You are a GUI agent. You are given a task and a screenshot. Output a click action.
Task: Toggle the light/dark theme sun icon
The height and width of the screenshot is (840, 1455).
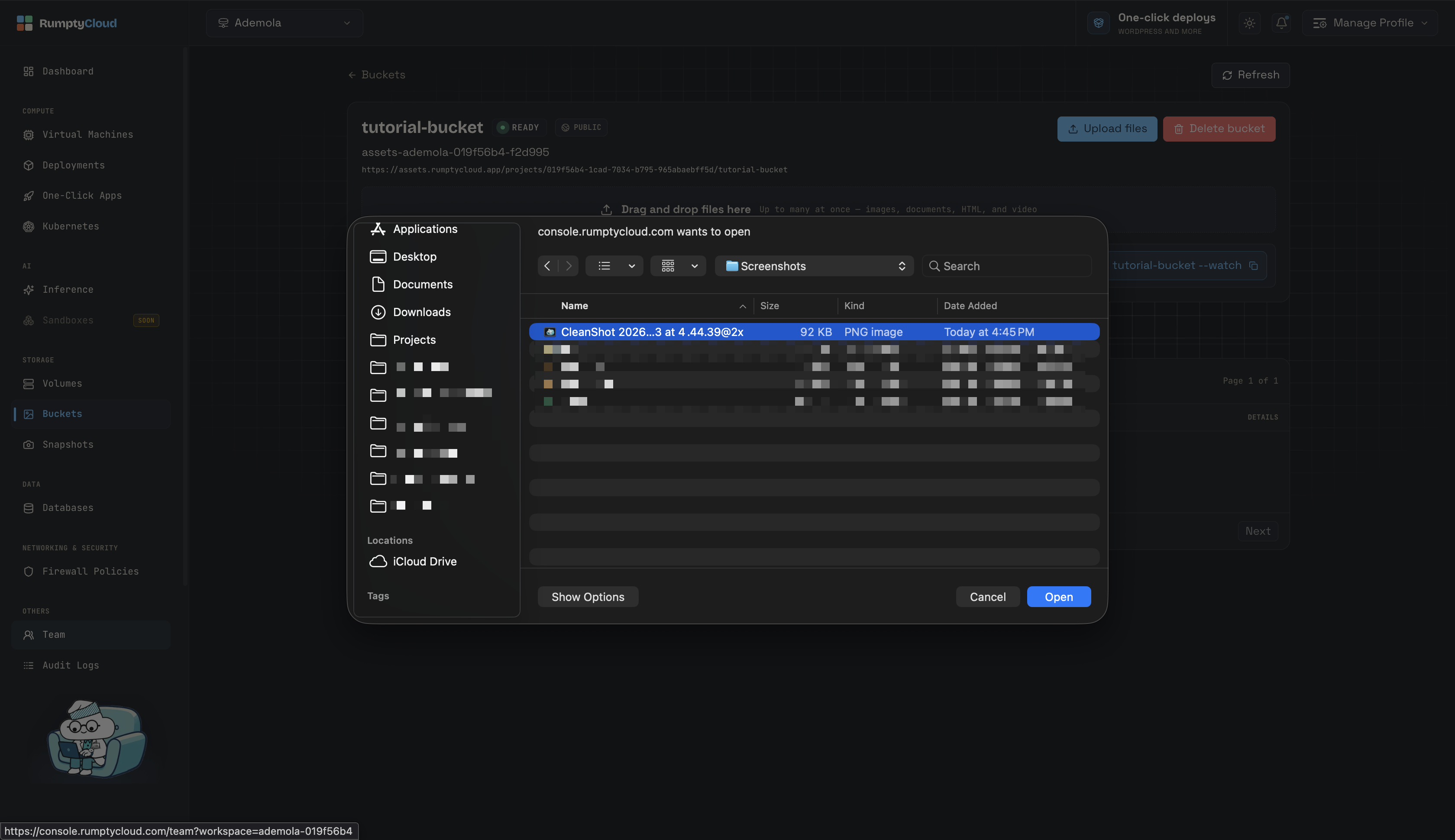[1249, 23]
